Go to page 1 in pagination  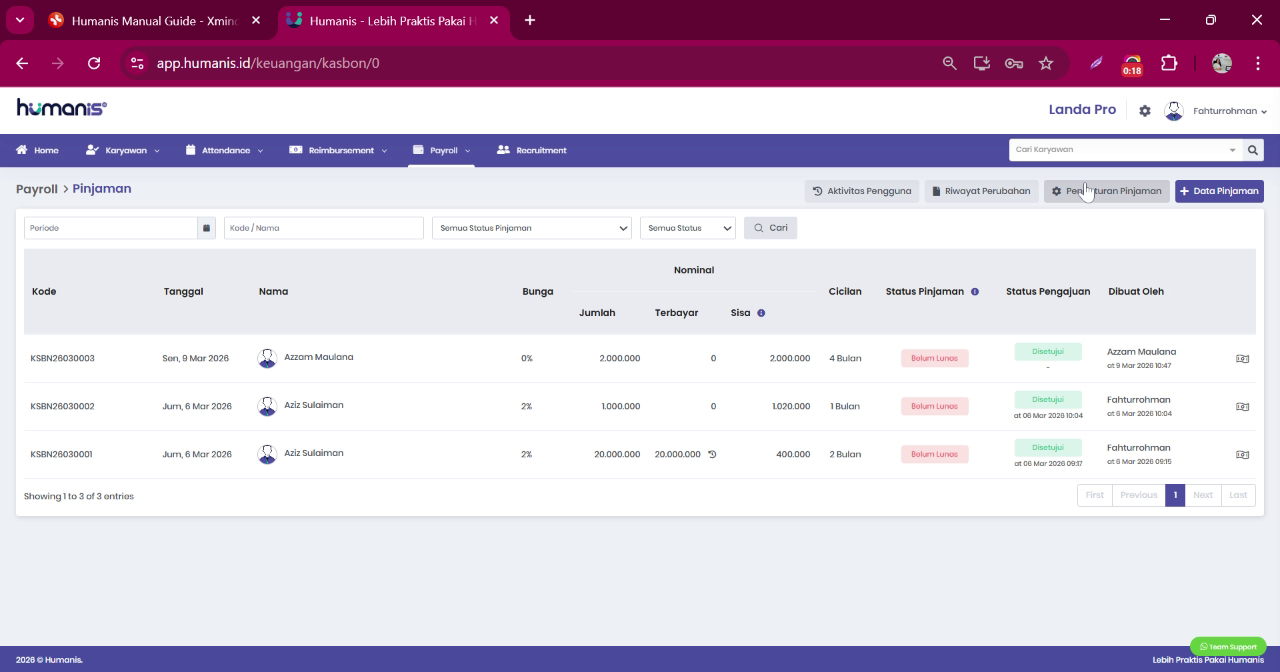point(1175,495)
